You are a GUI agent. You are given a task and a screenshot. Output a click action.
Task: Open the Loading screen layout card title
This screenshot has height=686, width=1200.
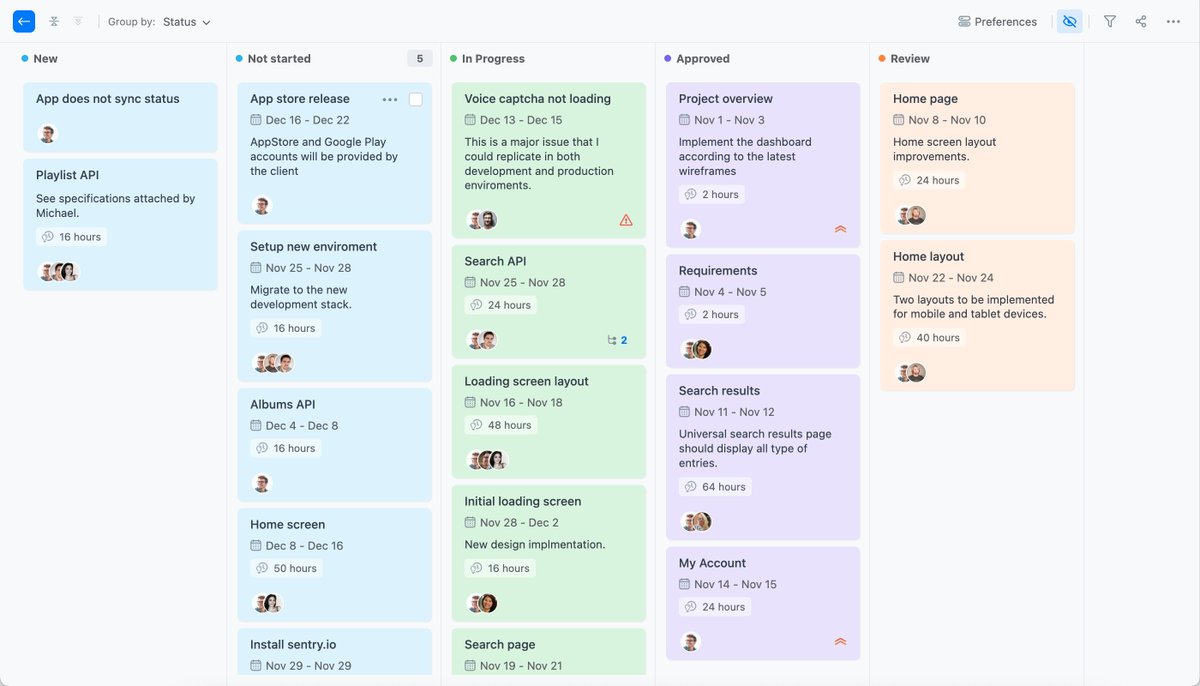click(x=526, y=382)
